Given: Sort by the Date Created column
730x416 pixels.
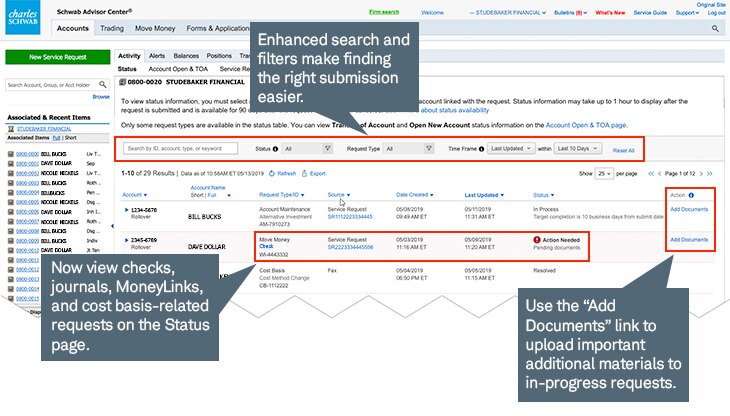Looking at the screenshot, I should (x=414, y=195).
